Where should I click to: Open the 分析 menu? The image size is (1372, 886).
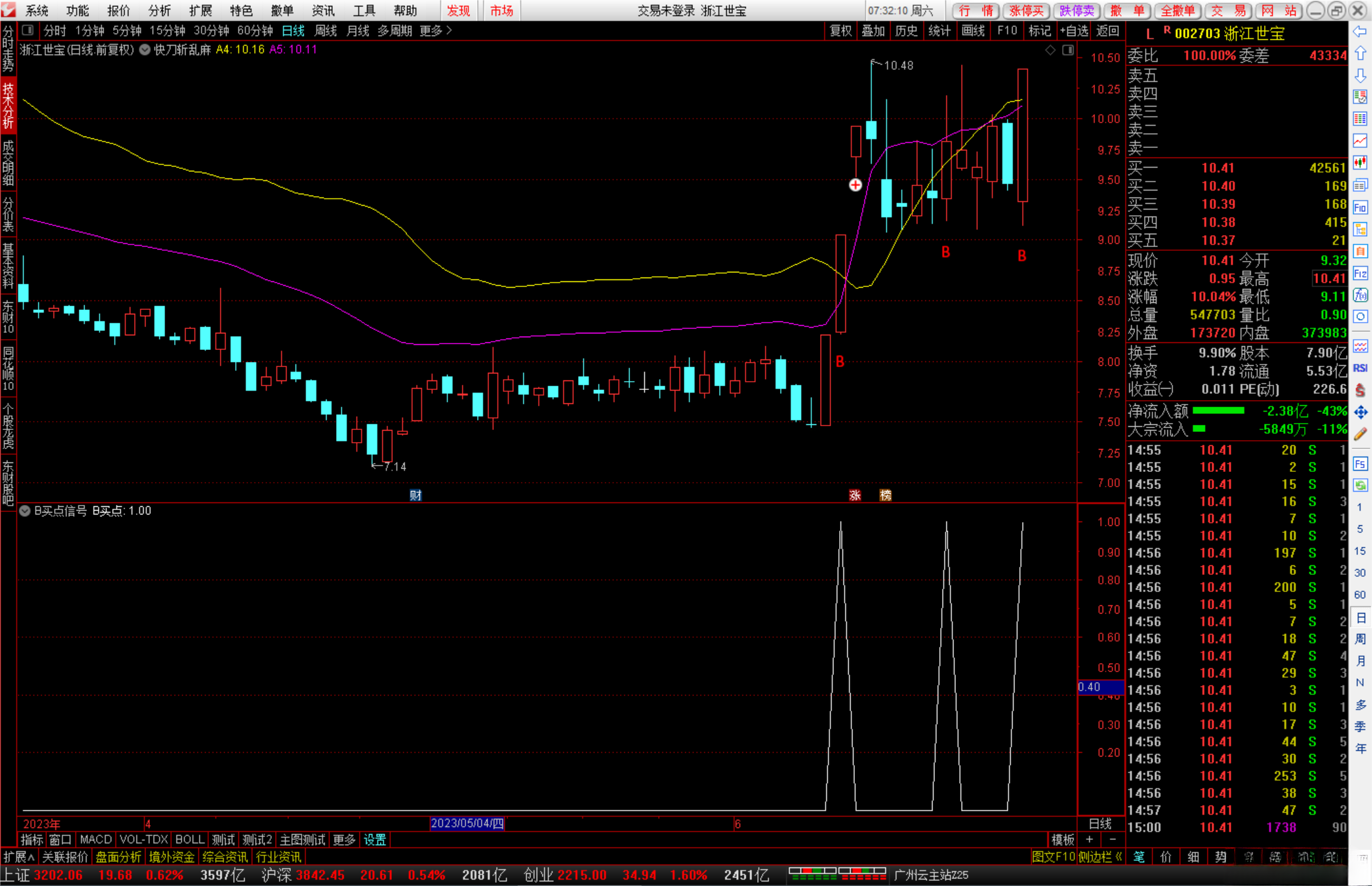pyautogui.click(x=159, y=11)
